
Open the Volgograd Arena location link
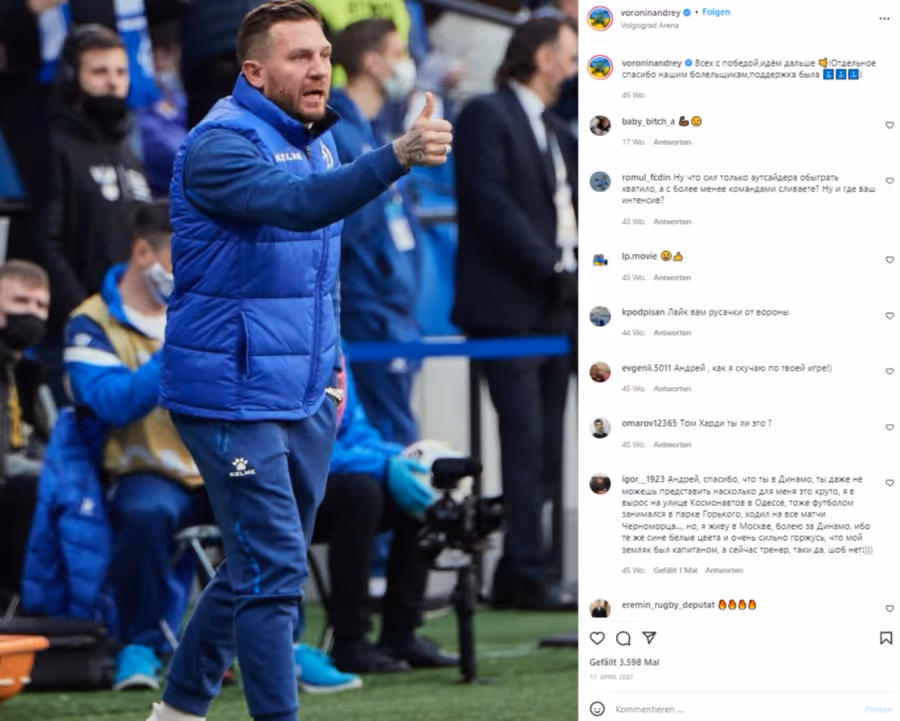pos(650,26)
